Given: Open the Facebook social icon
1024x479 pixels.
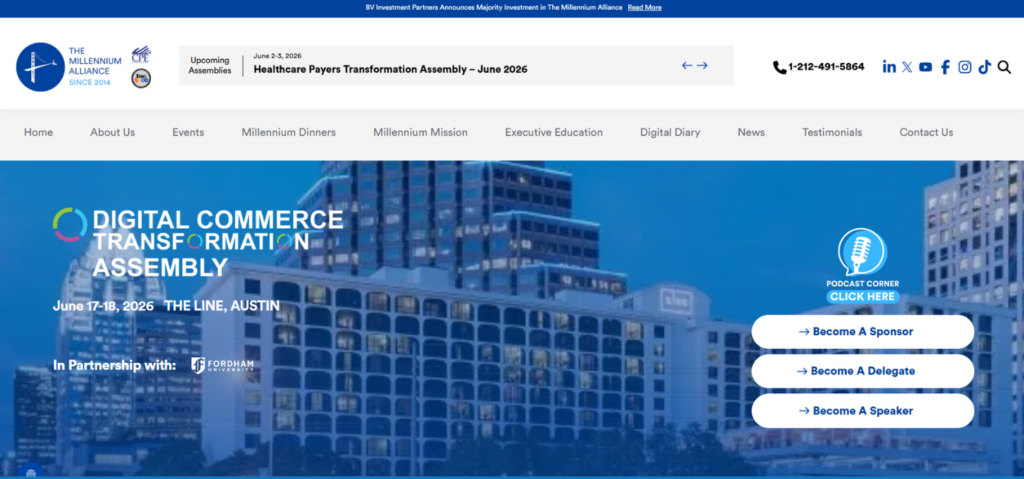Looking at the screenshot, I should 945,67.
